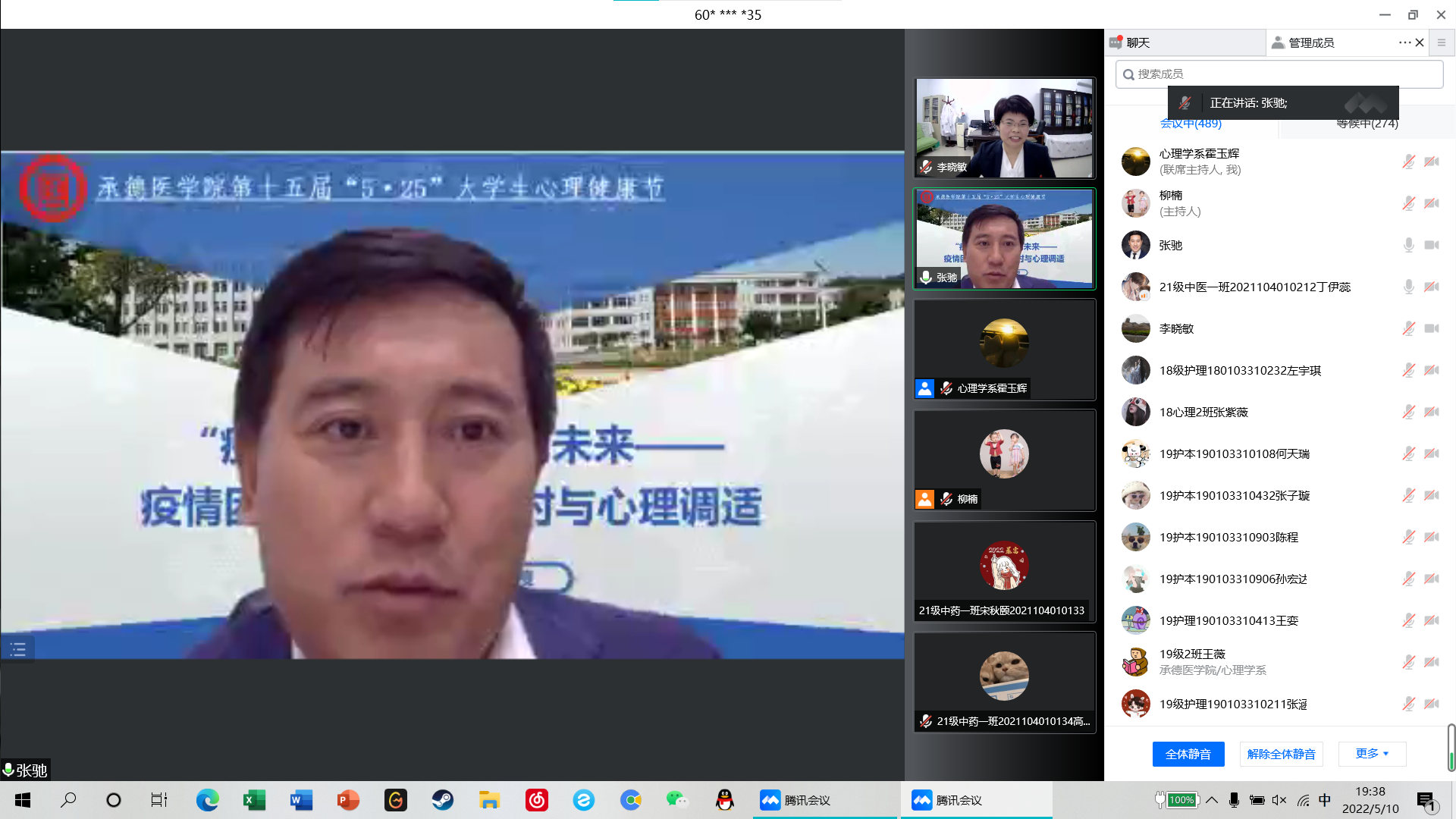Toggle camera icon for 李晓敏
Viewport: 1456px width, 819px height.
(1431, 328)
